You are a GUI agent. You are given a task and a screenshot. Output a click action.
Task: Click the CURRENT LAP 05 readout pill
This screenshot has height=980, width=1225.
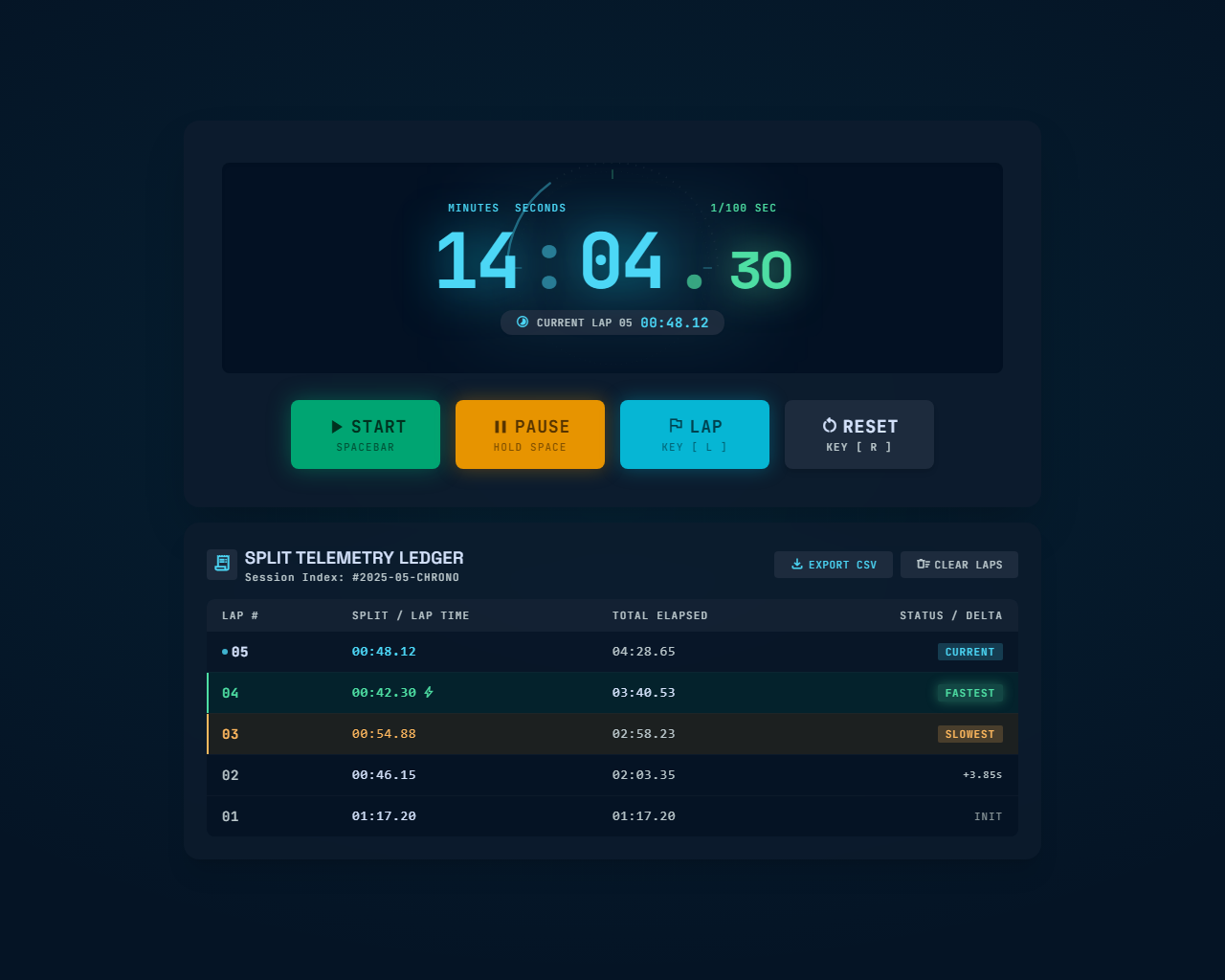pyautogui.click(x=612, y=323)
